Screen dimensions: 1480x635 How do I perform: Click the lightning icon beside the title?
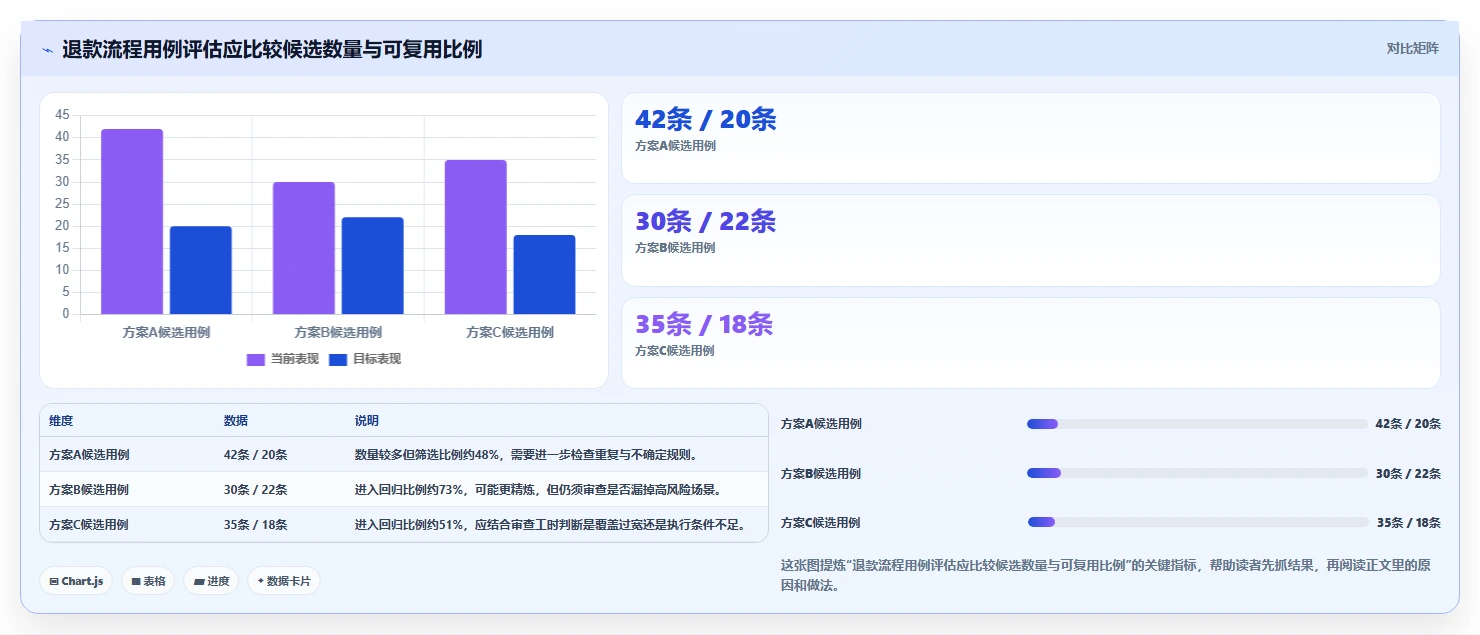point(47,50)
